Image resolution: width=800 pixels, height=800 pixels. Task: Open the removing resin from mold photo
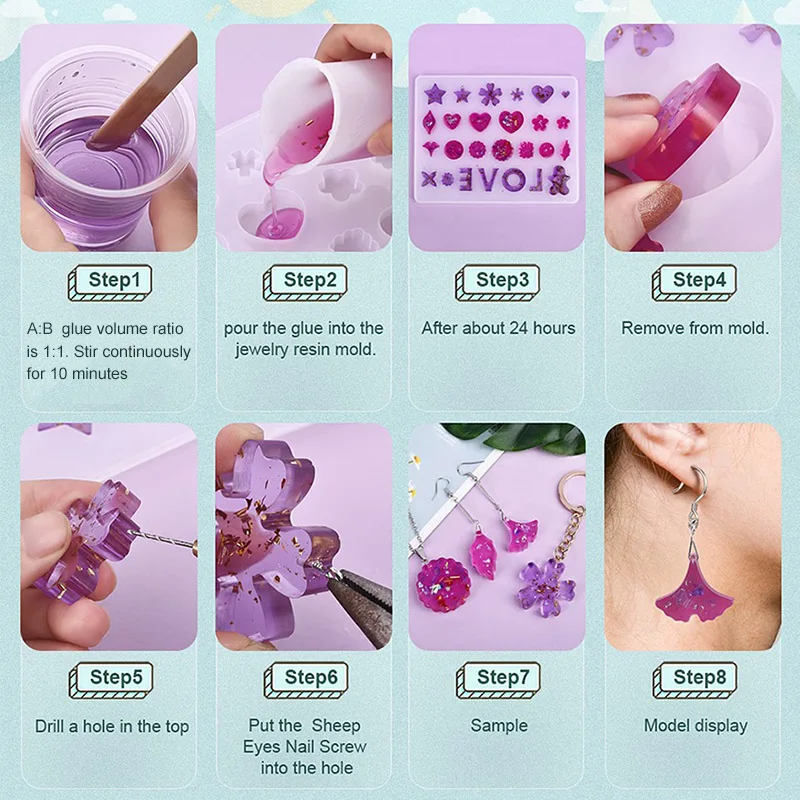click(x=693, y=138)
